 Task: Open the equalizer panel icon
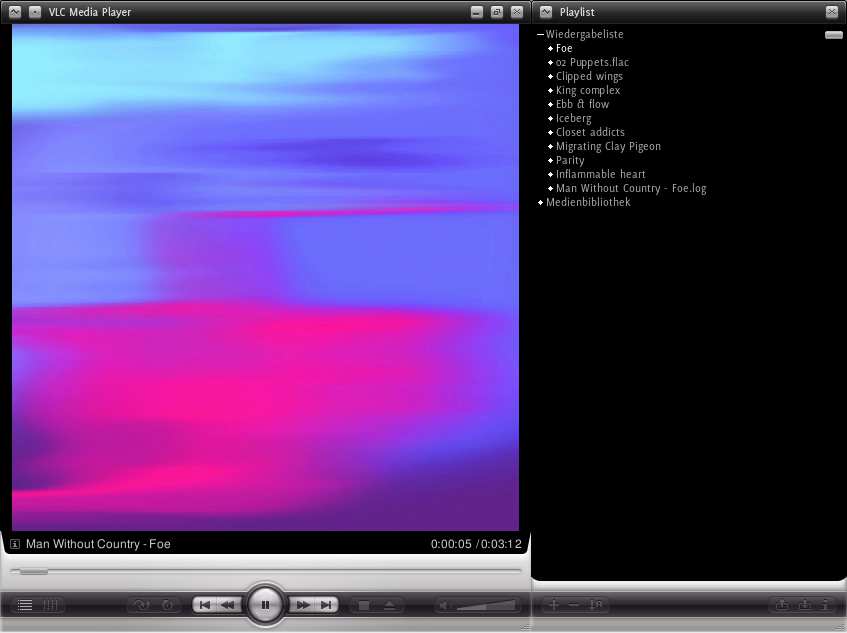[50, 605]
